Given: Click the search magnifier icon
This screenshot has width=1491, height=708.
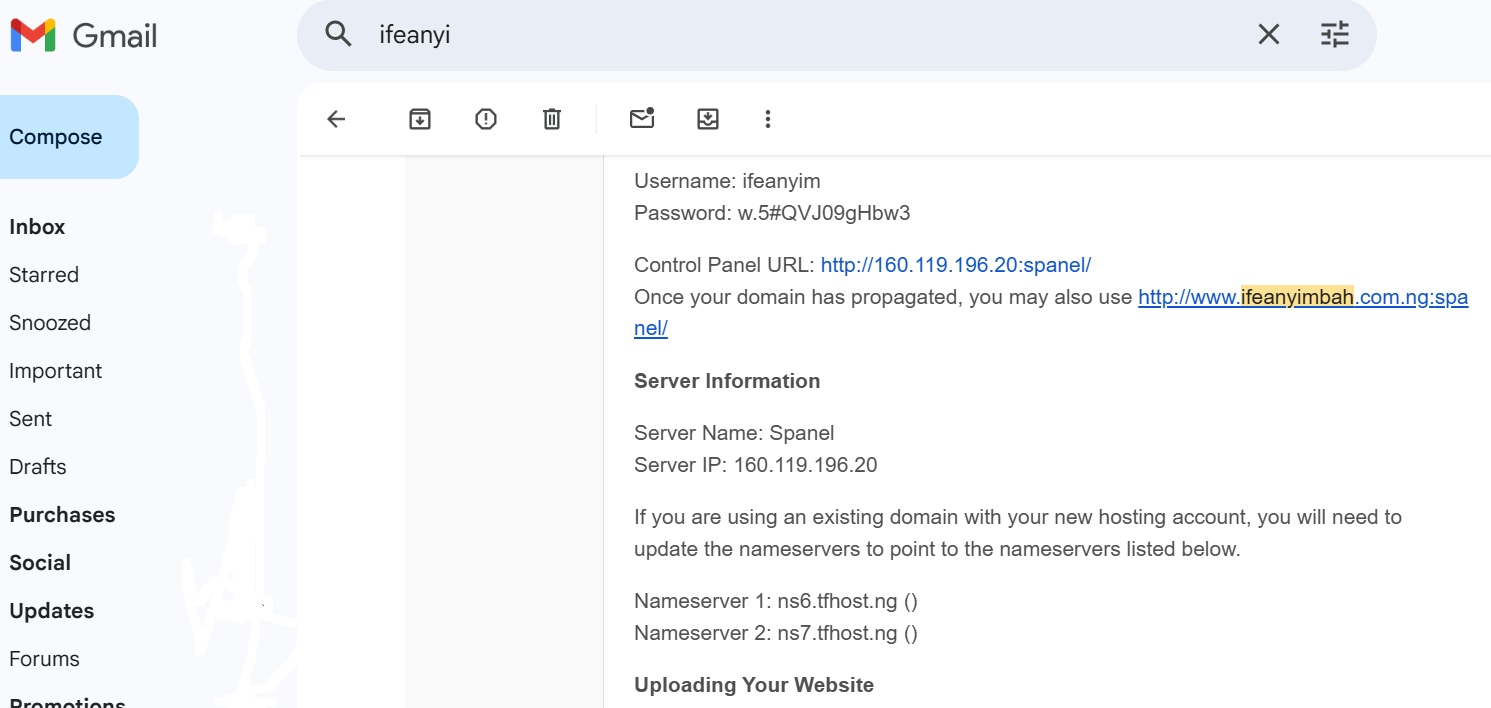Looking at the screenshot, I should [x=339, y=35].
